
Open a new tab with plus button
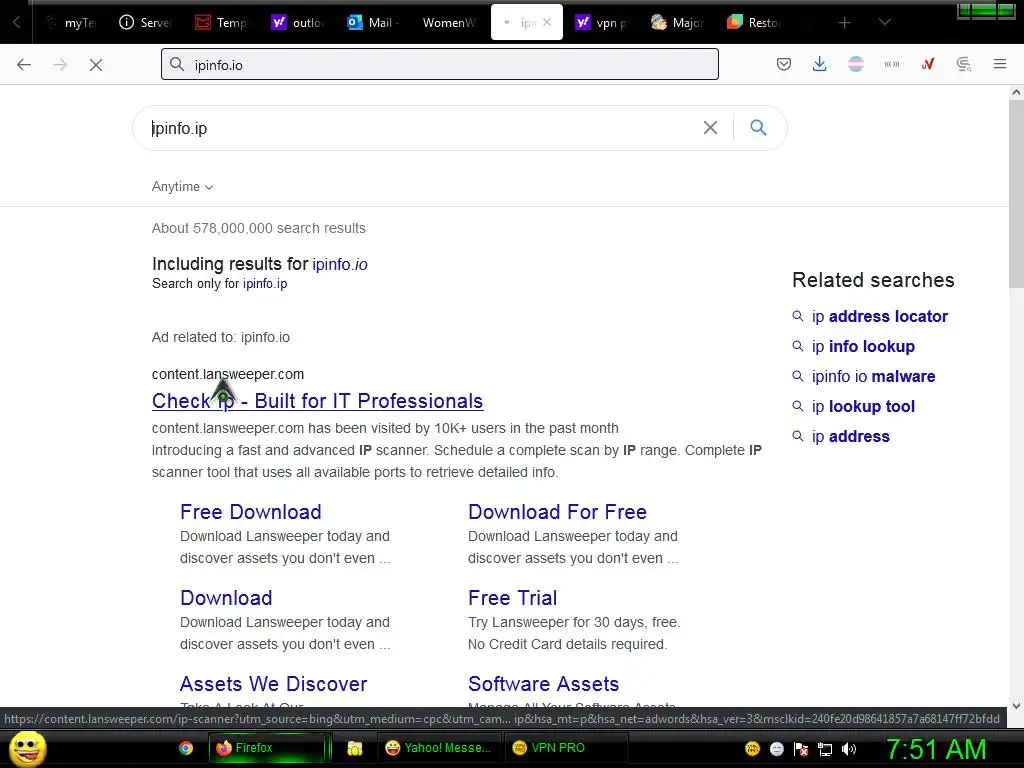click(844, 23)
